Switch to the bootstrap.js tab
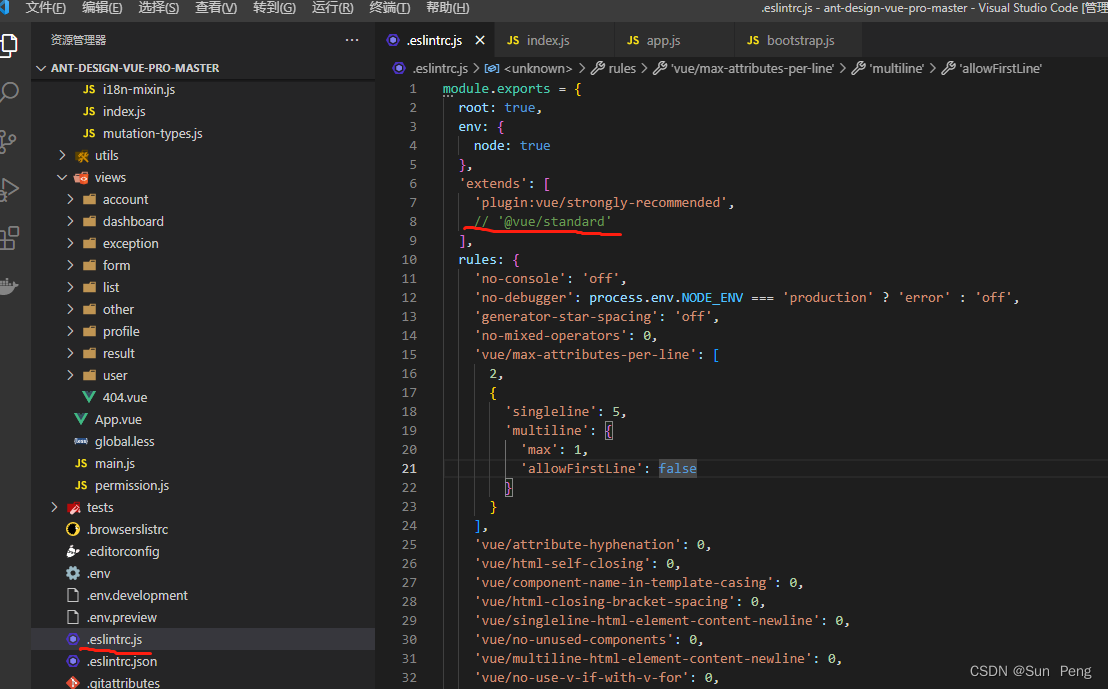1108x689 pixels. [x=799, y=41]
